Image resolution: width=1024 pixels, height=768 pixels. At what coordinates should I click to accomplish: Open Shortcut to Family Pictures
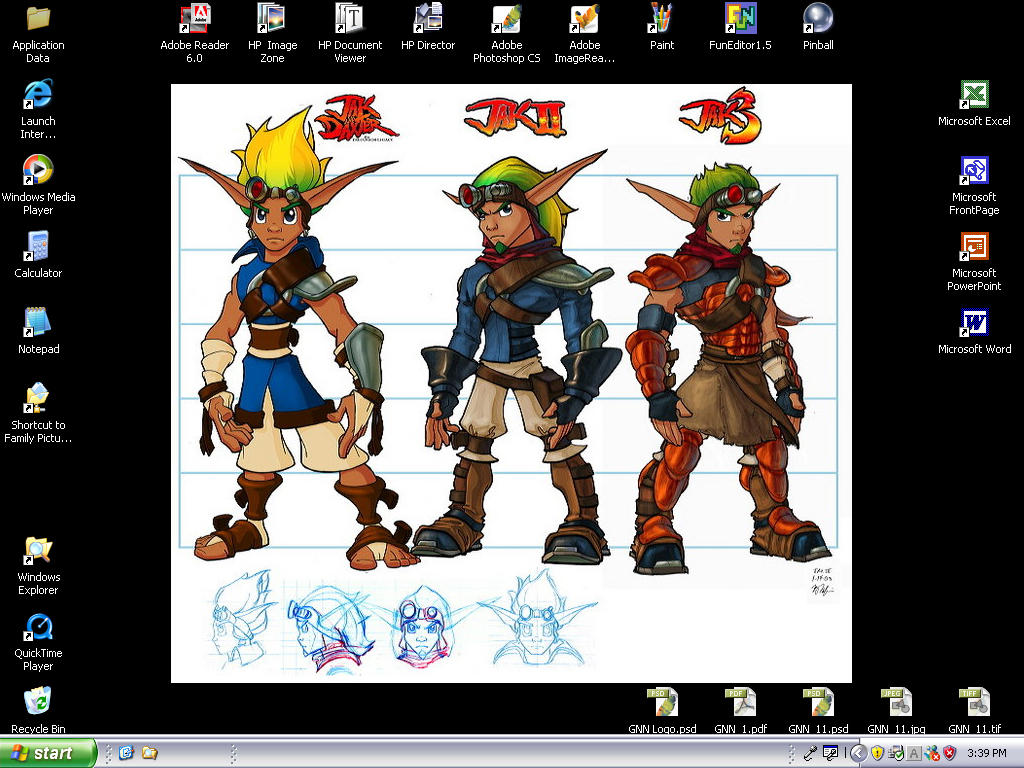tap(38, 413)
